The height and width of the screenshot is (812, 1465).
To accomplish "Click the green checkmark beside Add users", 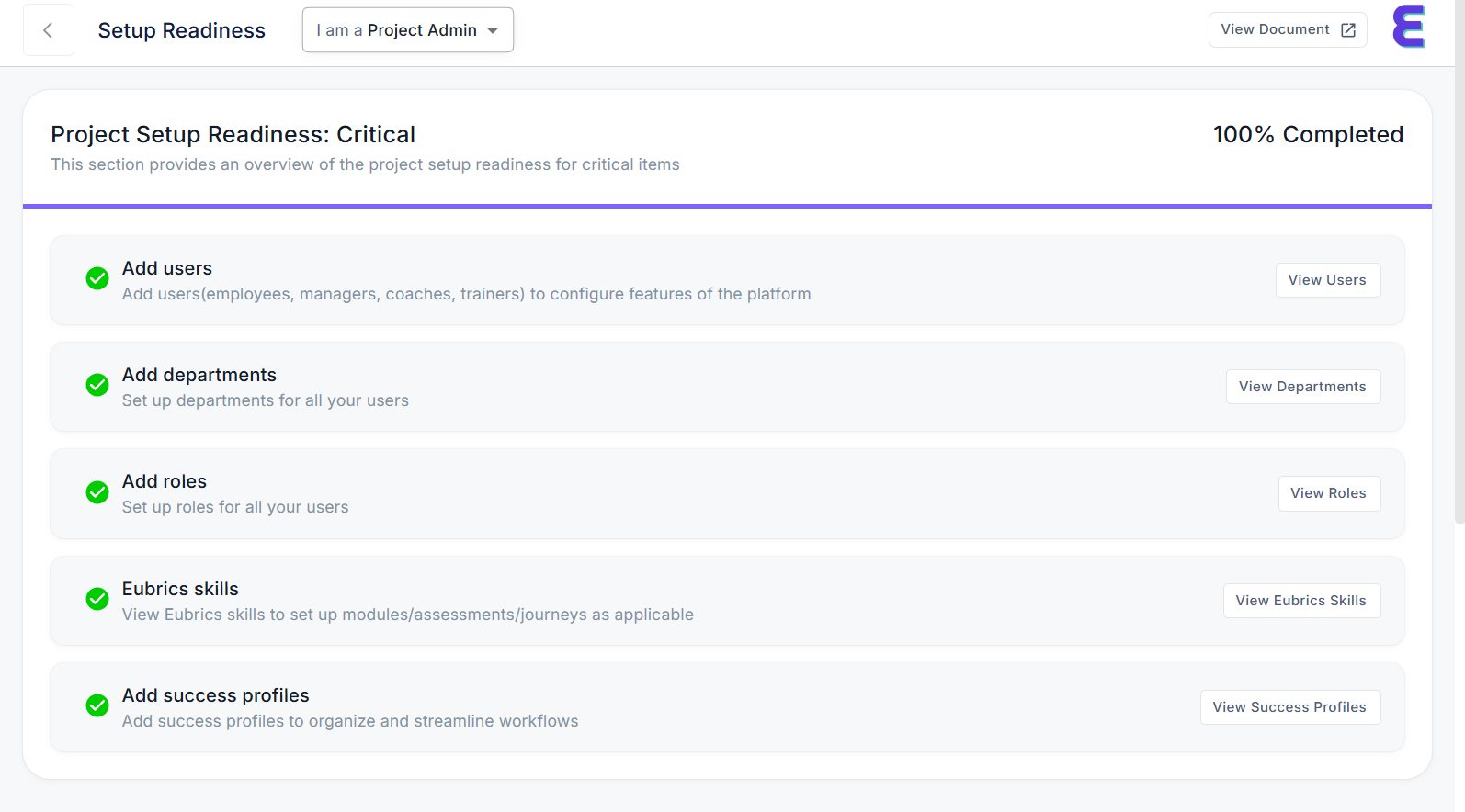I will pos(97,278).
